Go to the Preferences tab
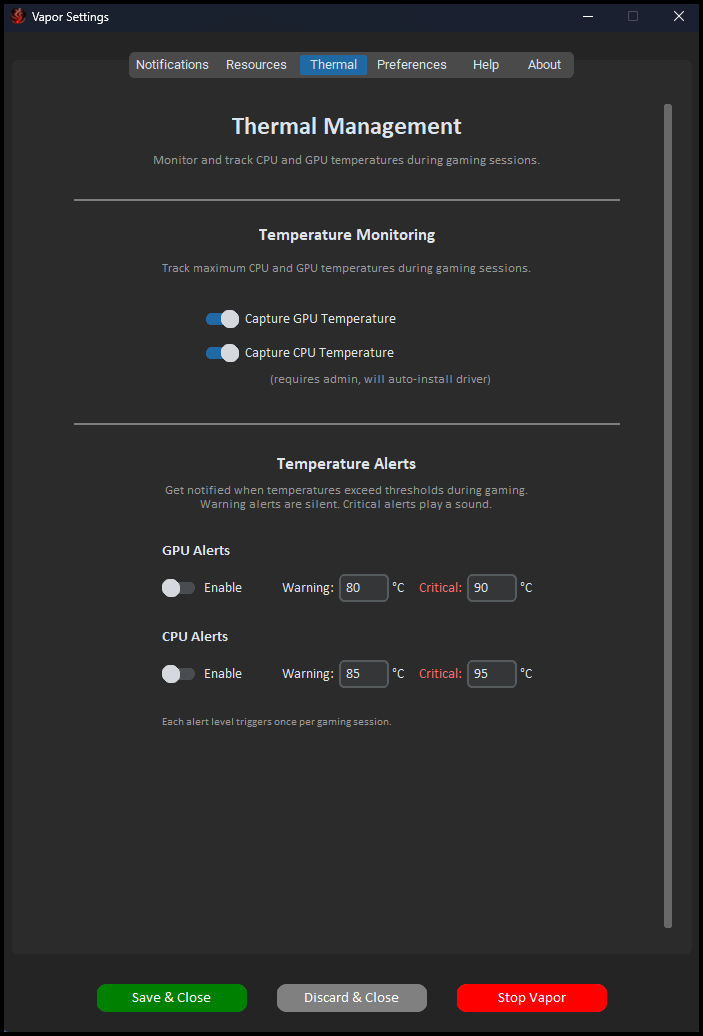The height and width of the screenshot is (1036, 703). pyautogui.click(x=412, y=65)
